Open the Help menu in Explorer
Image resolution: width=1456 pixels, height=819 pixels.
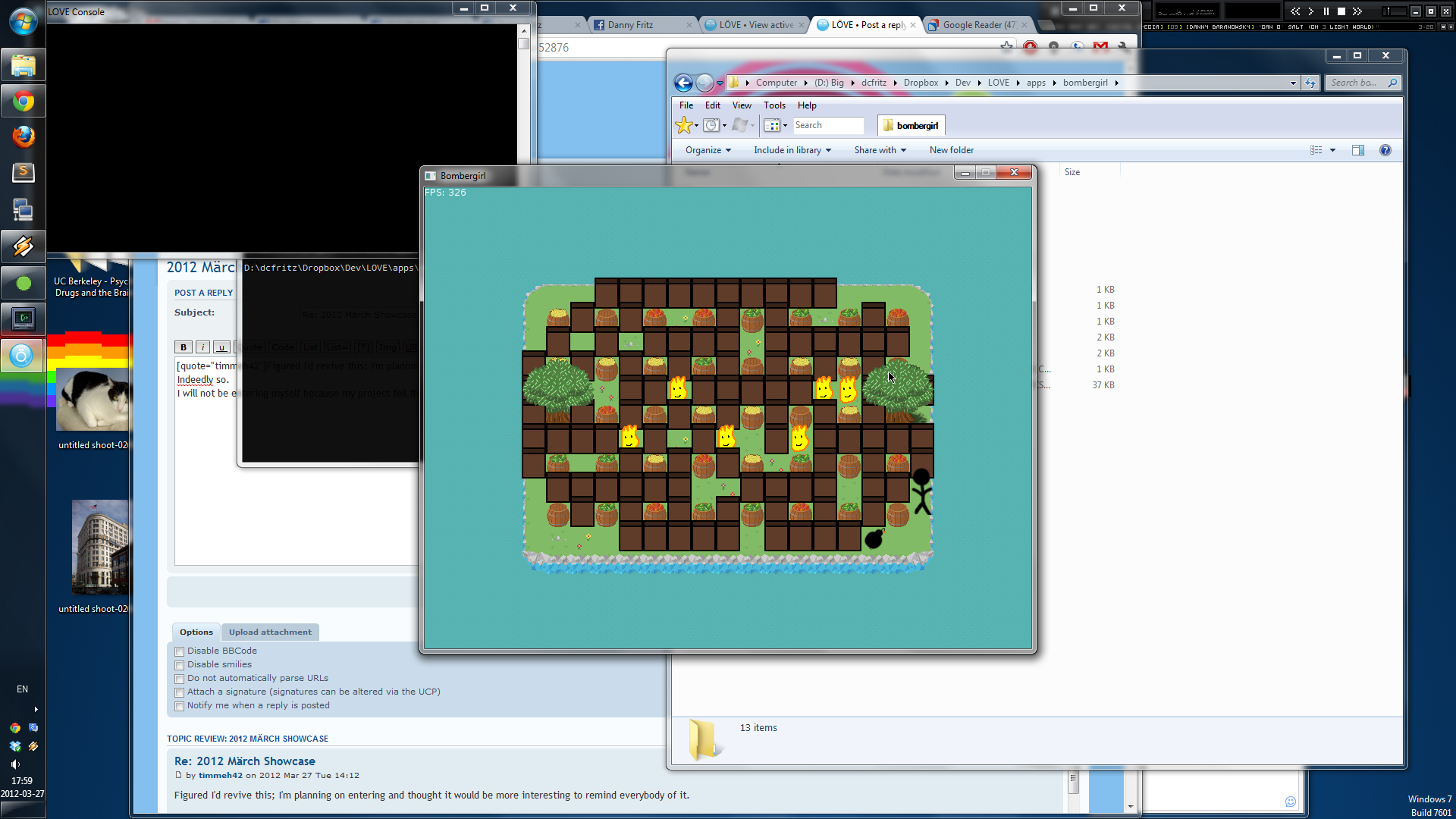coord(807,105)
